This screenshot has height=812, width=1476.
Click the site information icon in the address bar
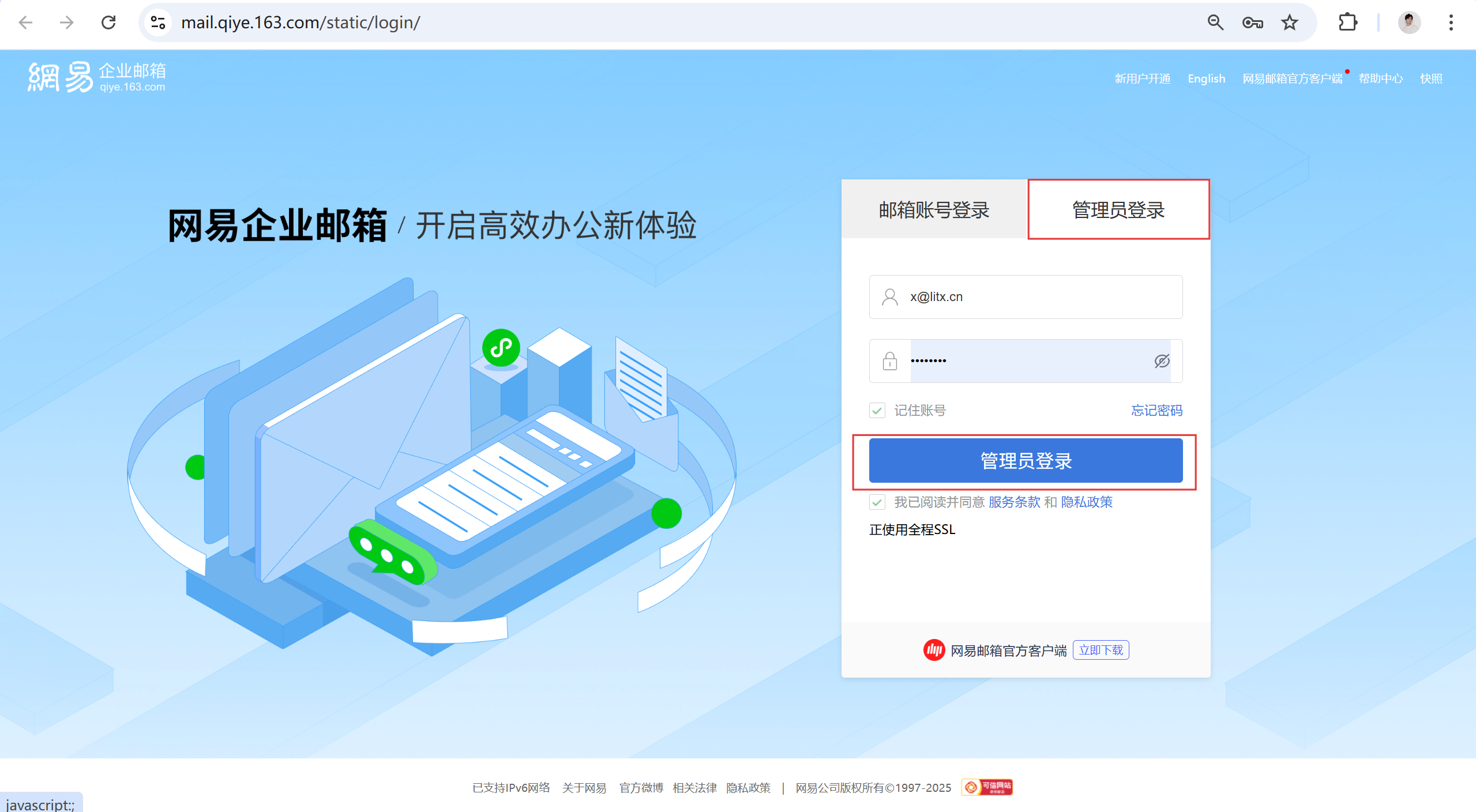tap(157, 22)
